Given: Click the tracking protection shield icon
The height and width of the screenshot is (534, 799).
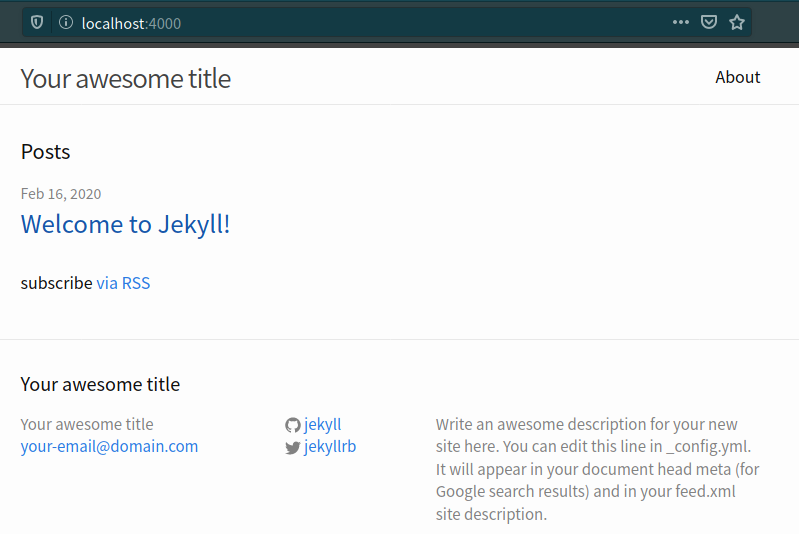Looking at the screenshot, I should tap(38, 22).
